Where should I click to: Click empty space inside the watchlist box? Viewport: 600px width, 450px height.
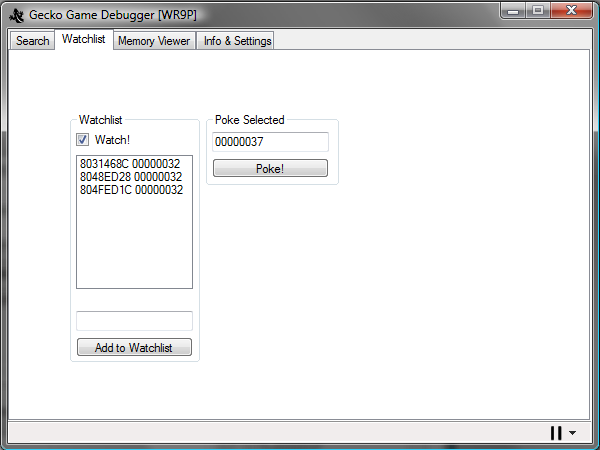(134, 245)
